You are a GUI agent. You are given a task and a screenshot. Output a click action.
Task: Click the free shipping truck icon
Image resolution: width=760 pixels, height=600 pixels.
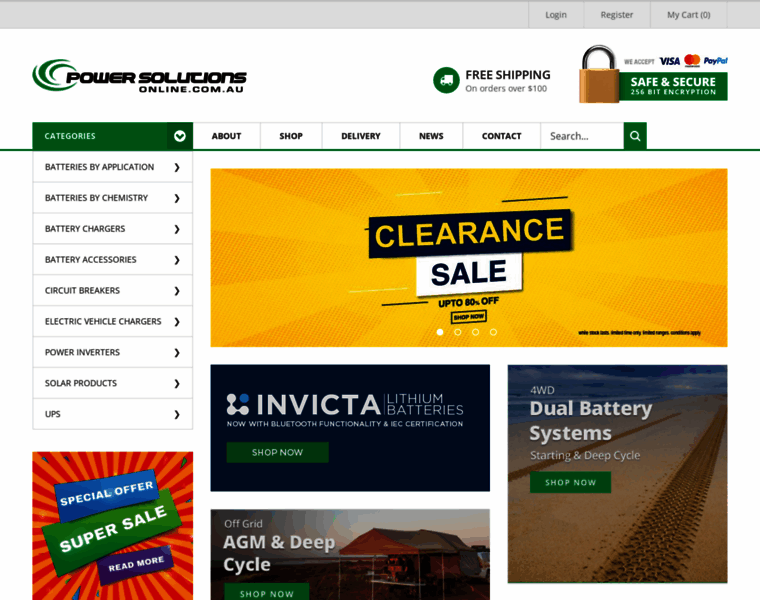tap(446, 80)
